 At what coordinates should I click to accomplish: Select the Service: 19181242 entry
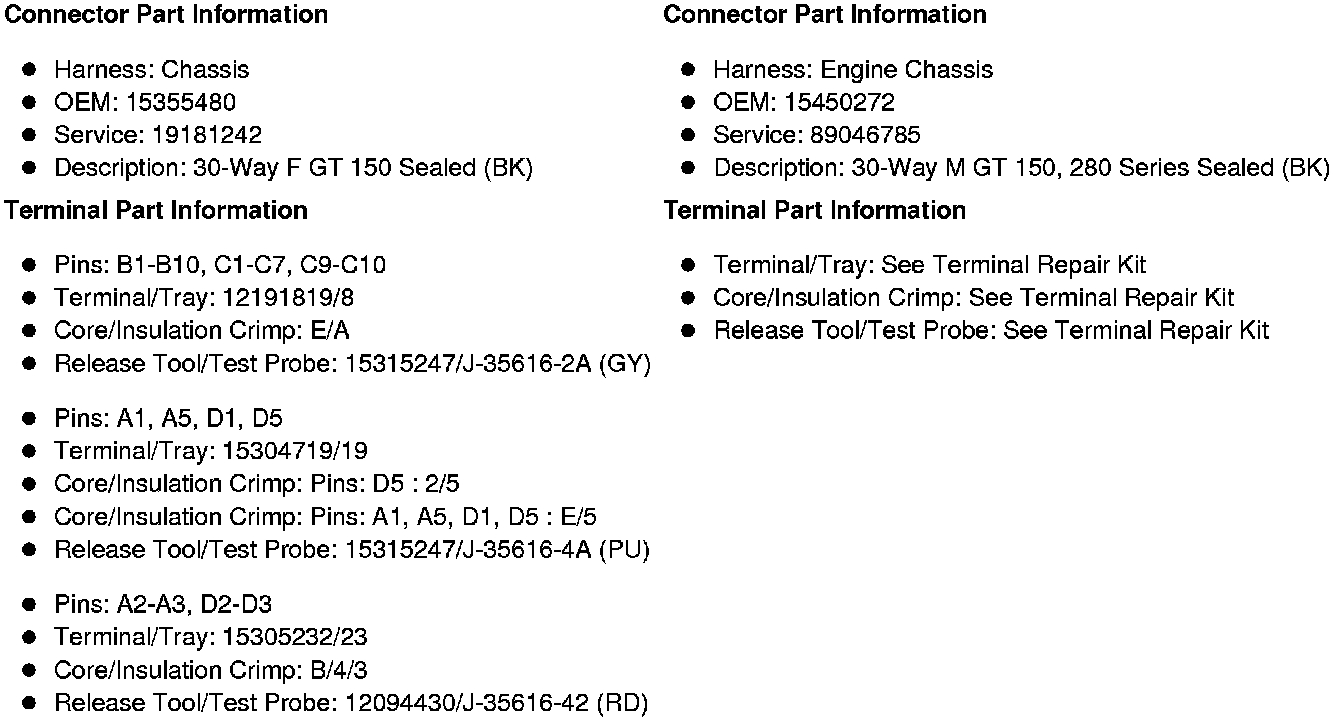[x=158, y=135]
